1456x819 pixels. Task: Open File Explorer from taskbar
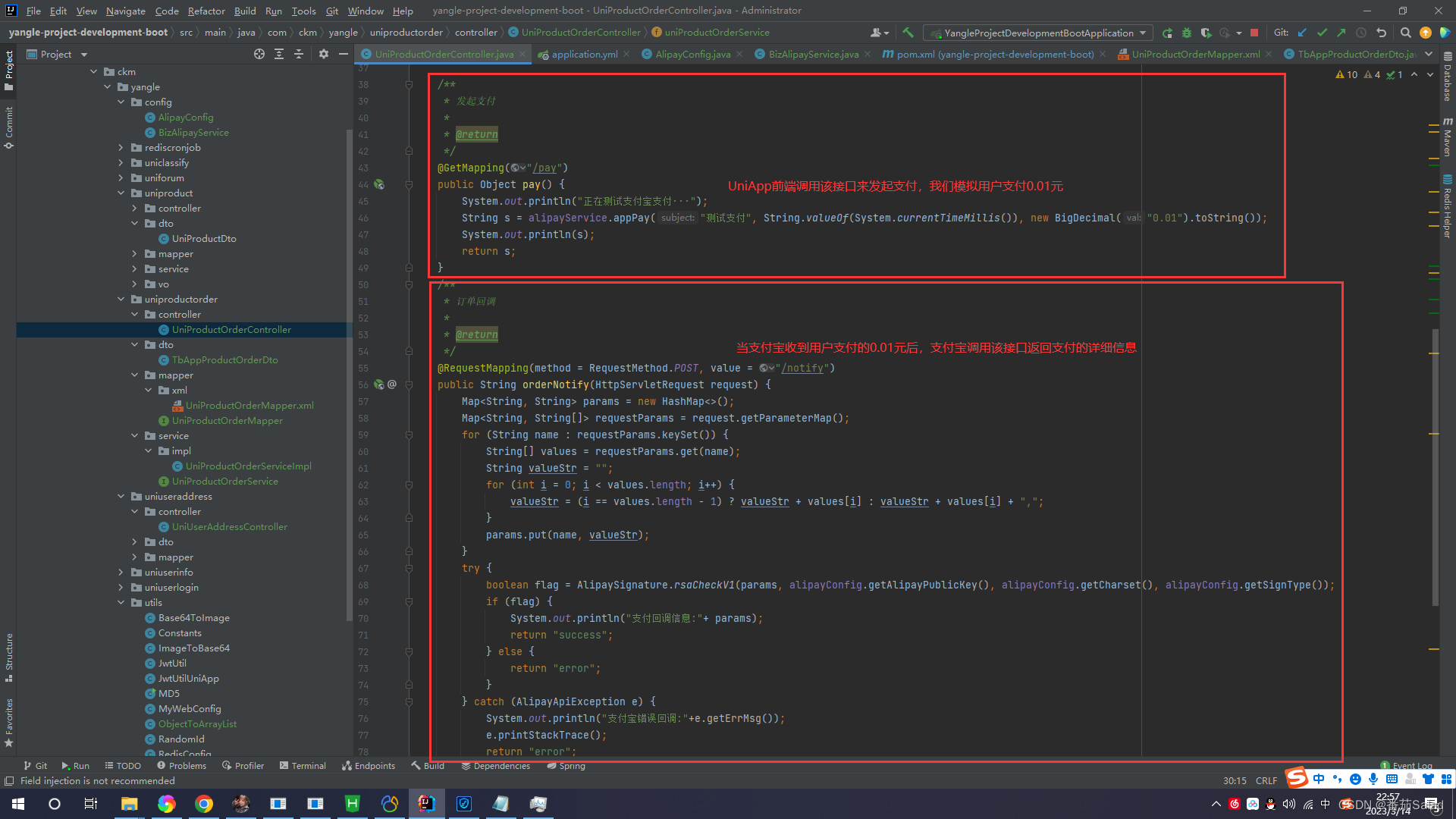[129, 804]
